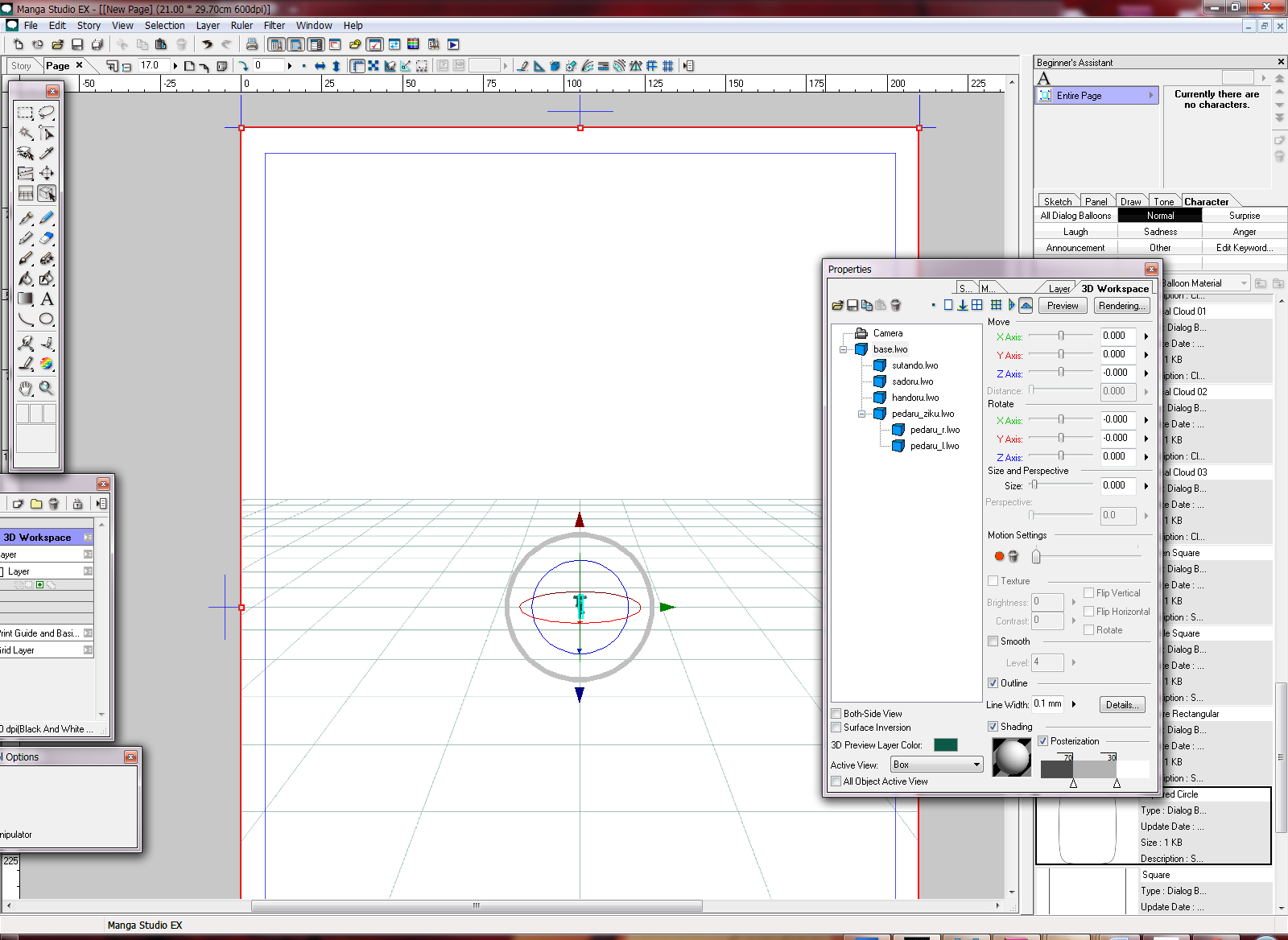The image size is (1288, 940).
Task: Choose the Zoom magnifier tool
Action: (x=47, y=388)
